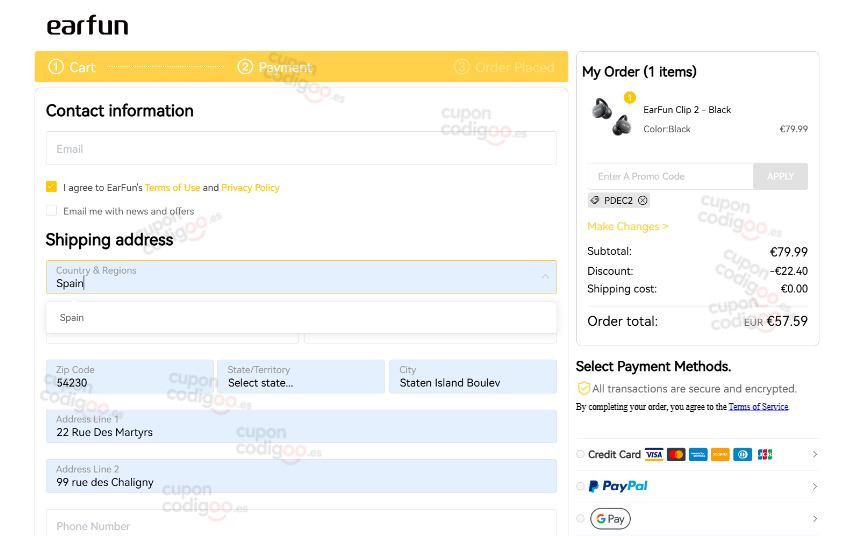The image size is (855, 536).
Task: Click the Credit Card label text
Action: [x=614, y=454]
